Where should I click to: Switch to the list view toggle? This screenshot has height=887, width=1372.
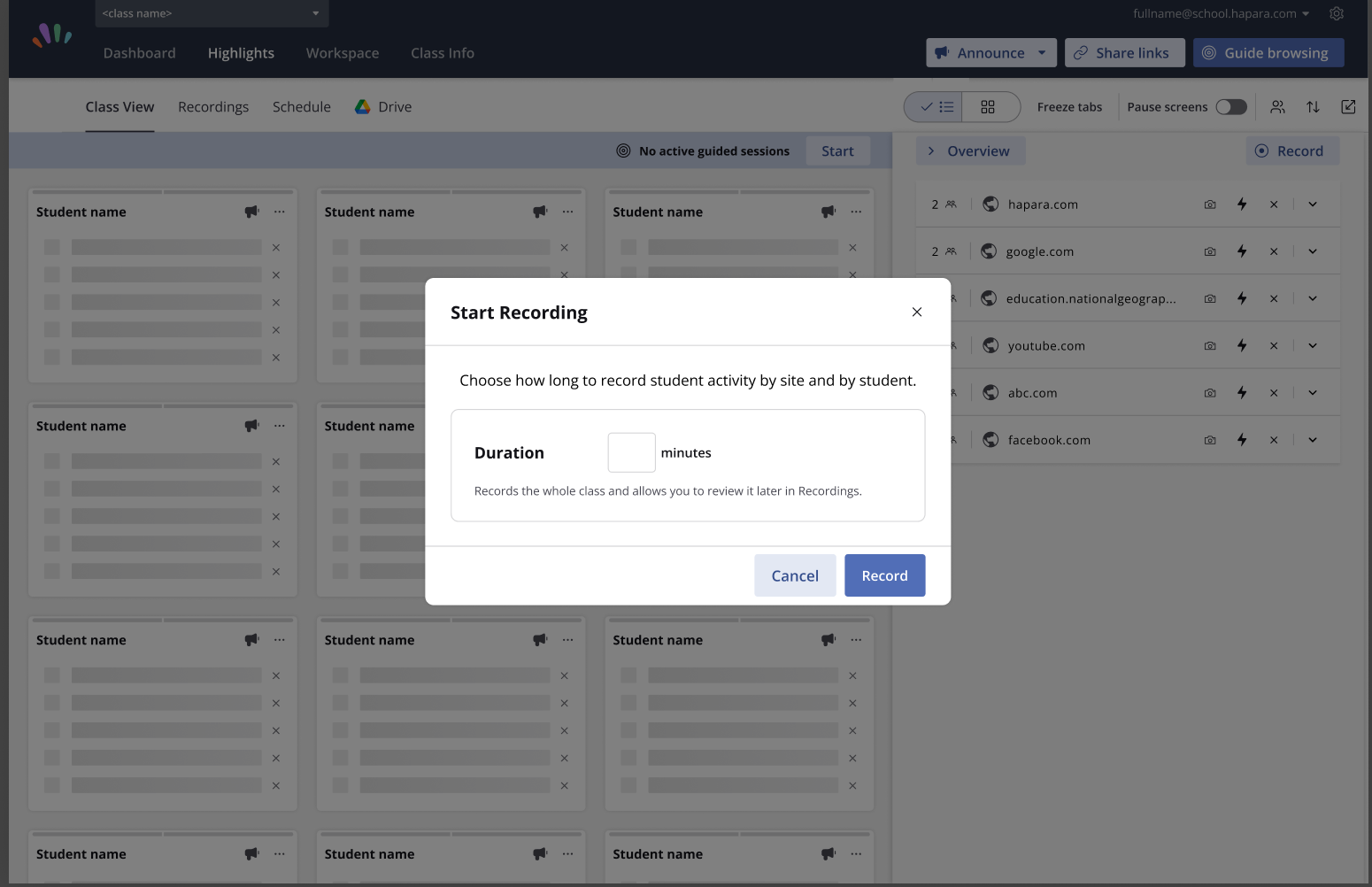coord(937,107)
